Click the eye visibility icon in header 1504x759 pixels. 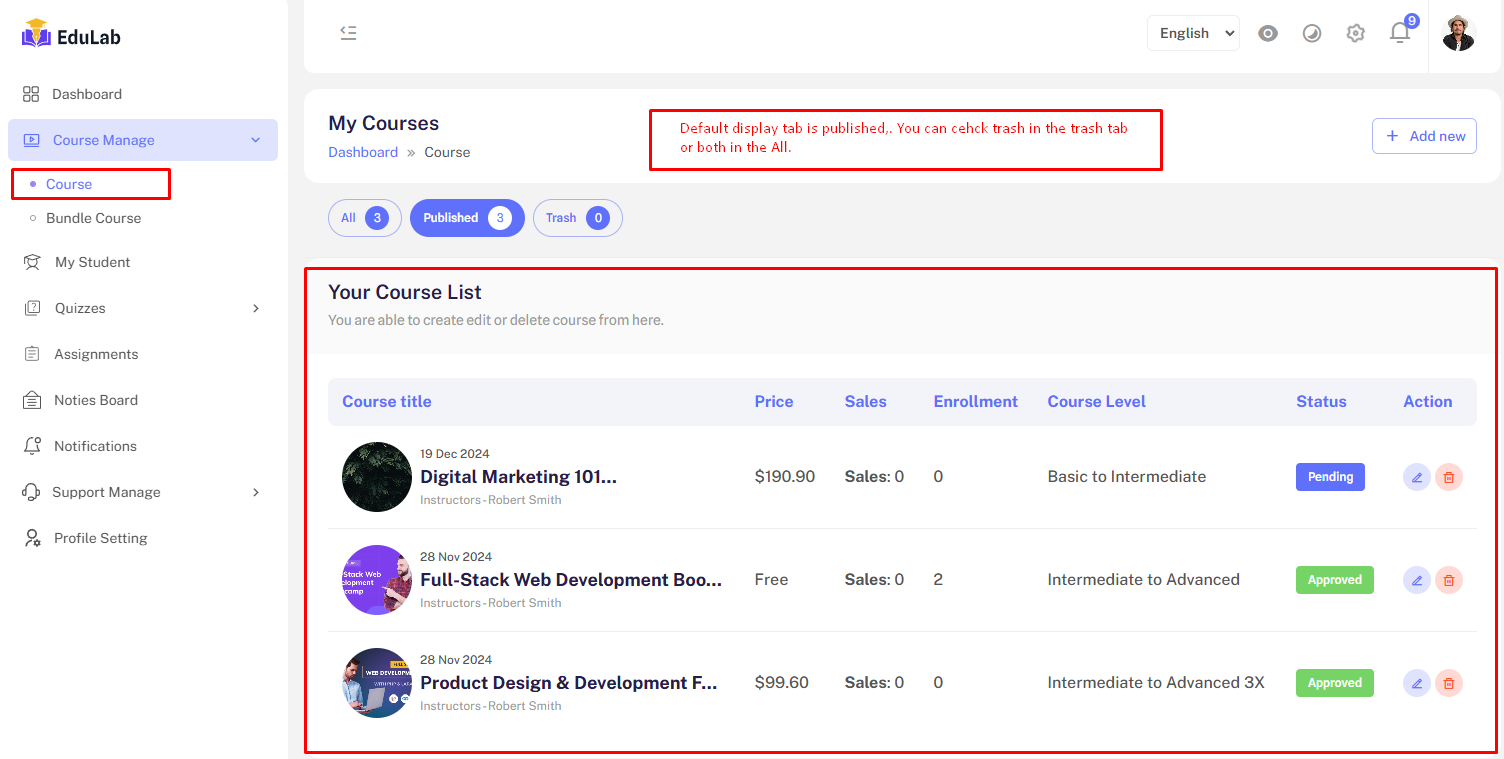1268,33
